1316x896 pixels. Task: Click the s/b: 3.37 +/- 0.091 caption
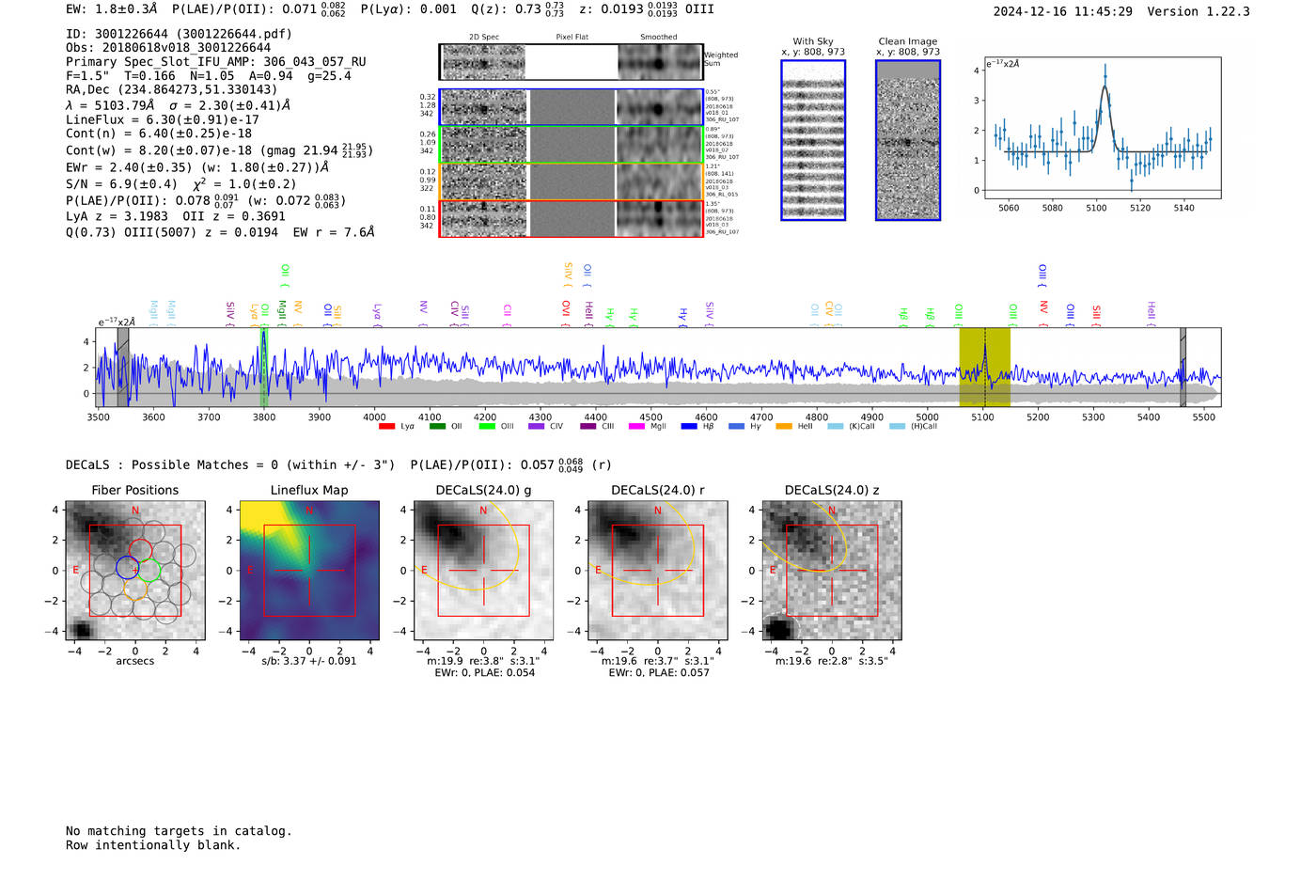pos(309,661)
